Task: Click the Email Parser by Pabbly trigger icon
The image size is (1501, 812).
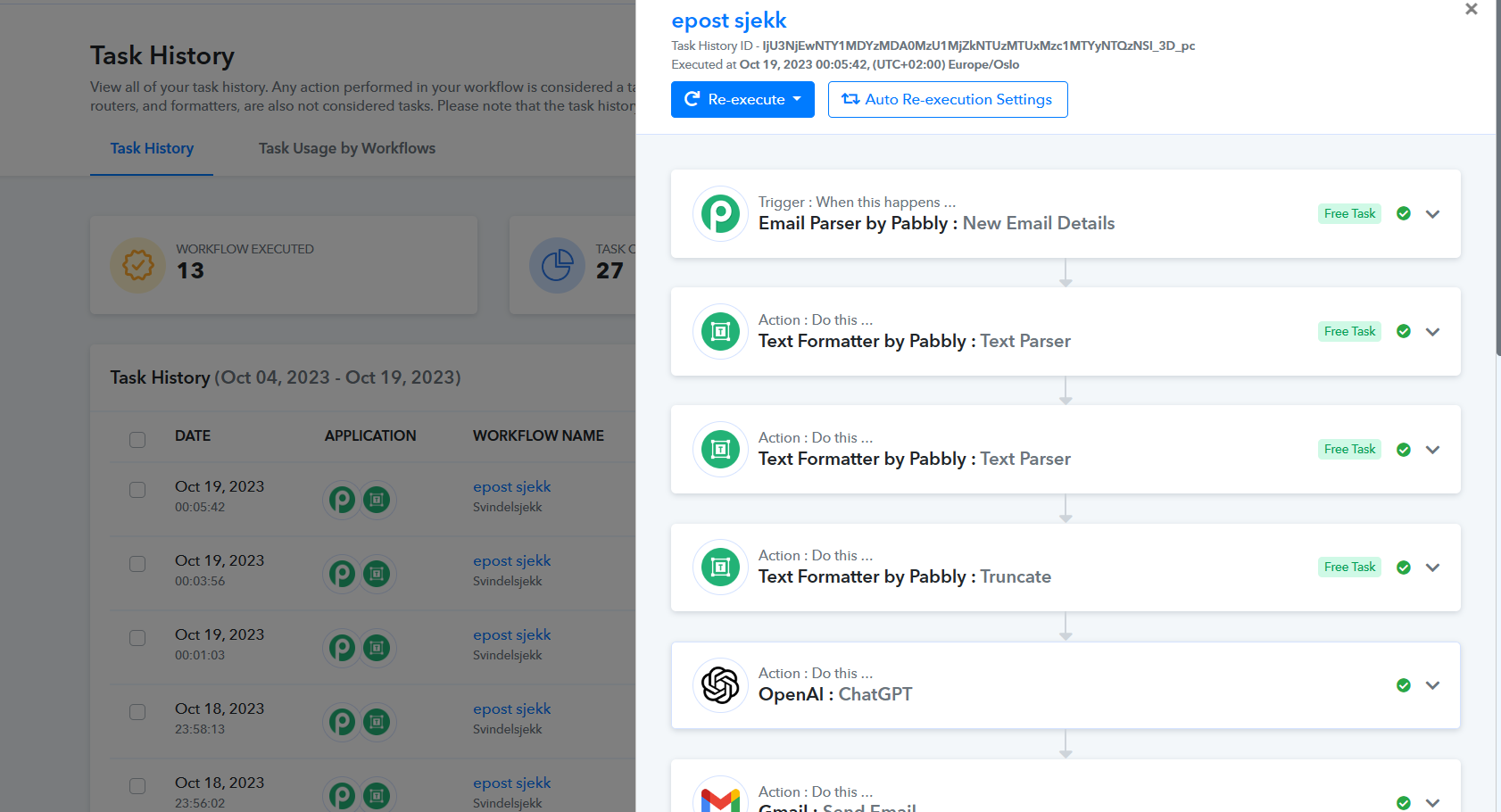Action: coord(720,214)
